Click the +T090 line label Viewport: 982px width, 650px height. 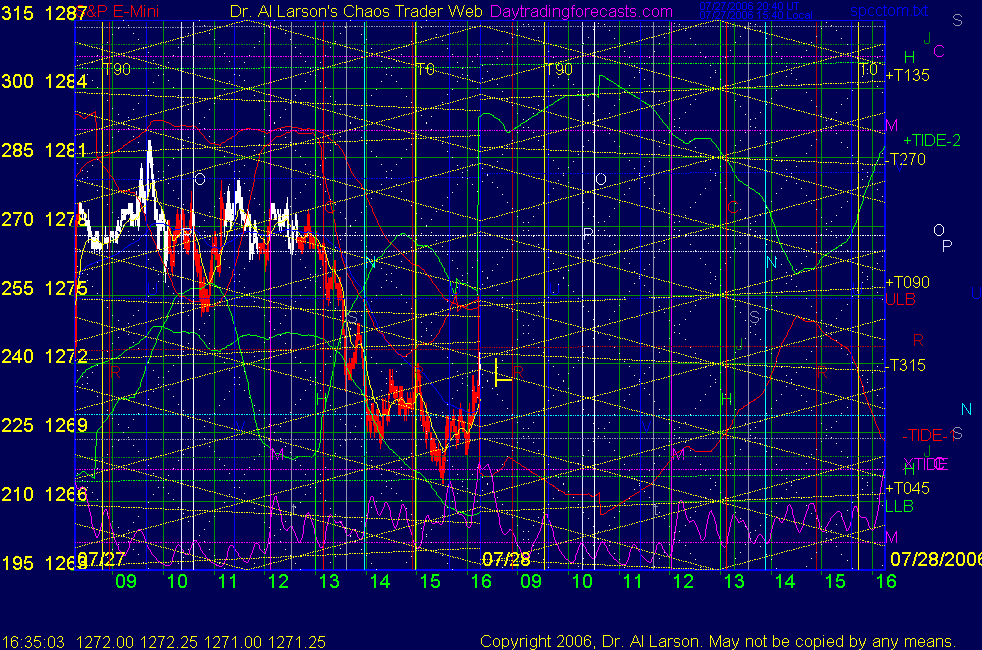[907, 282]
